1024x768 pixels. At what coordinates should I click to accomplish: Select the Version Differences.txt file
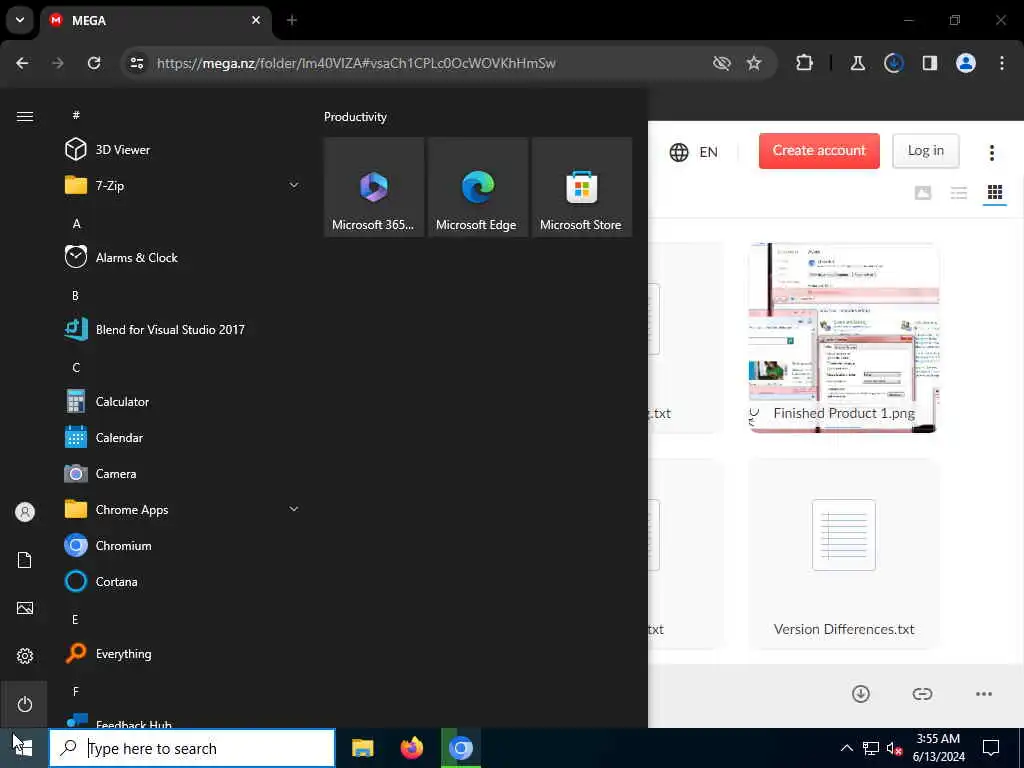[x=844, y=554]
